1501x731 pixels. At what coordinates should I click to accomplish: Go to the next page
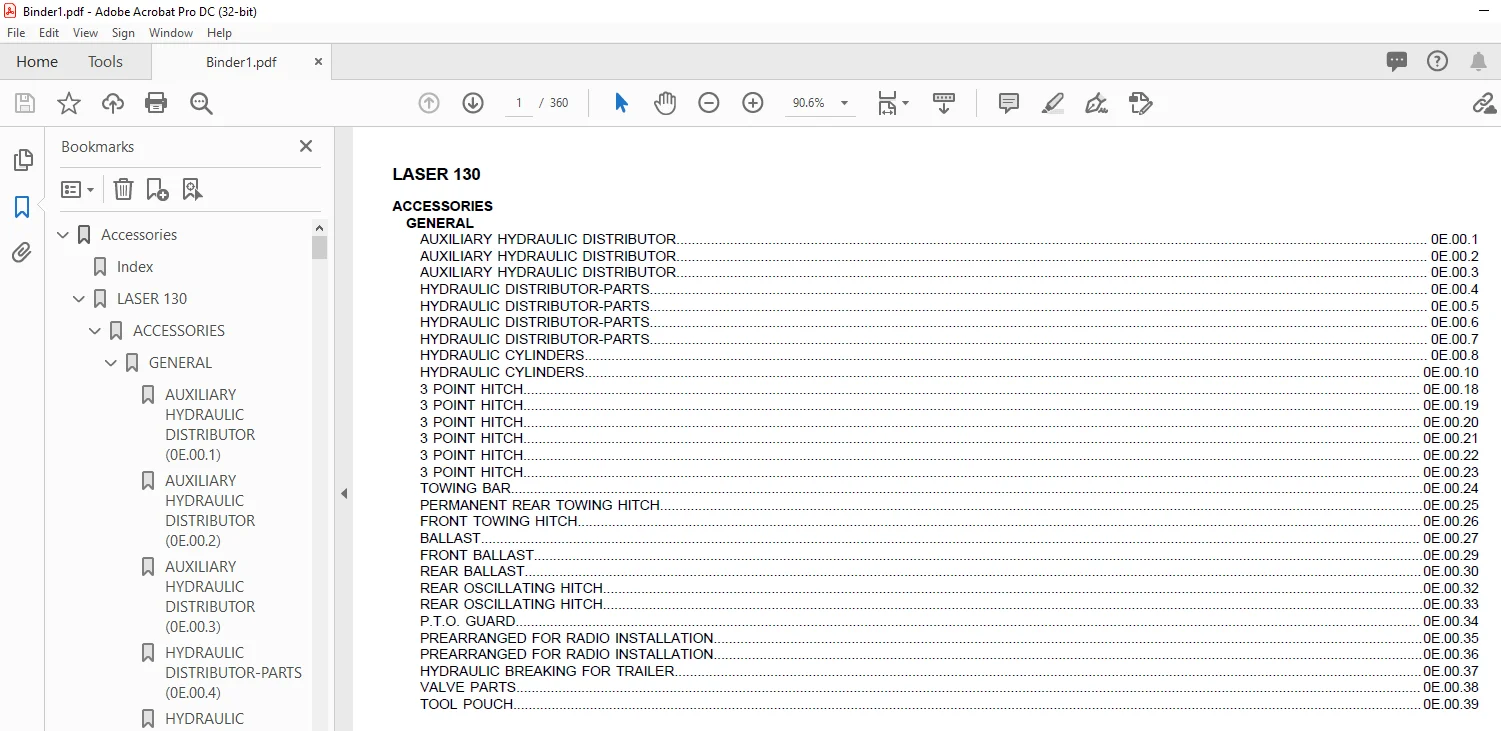[x=473, y=103]
